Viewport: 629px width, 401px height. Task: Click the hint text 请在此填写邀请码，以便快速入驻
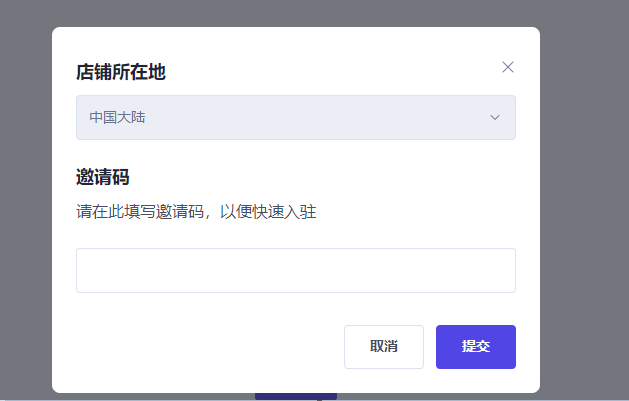(x=196, y=212)
